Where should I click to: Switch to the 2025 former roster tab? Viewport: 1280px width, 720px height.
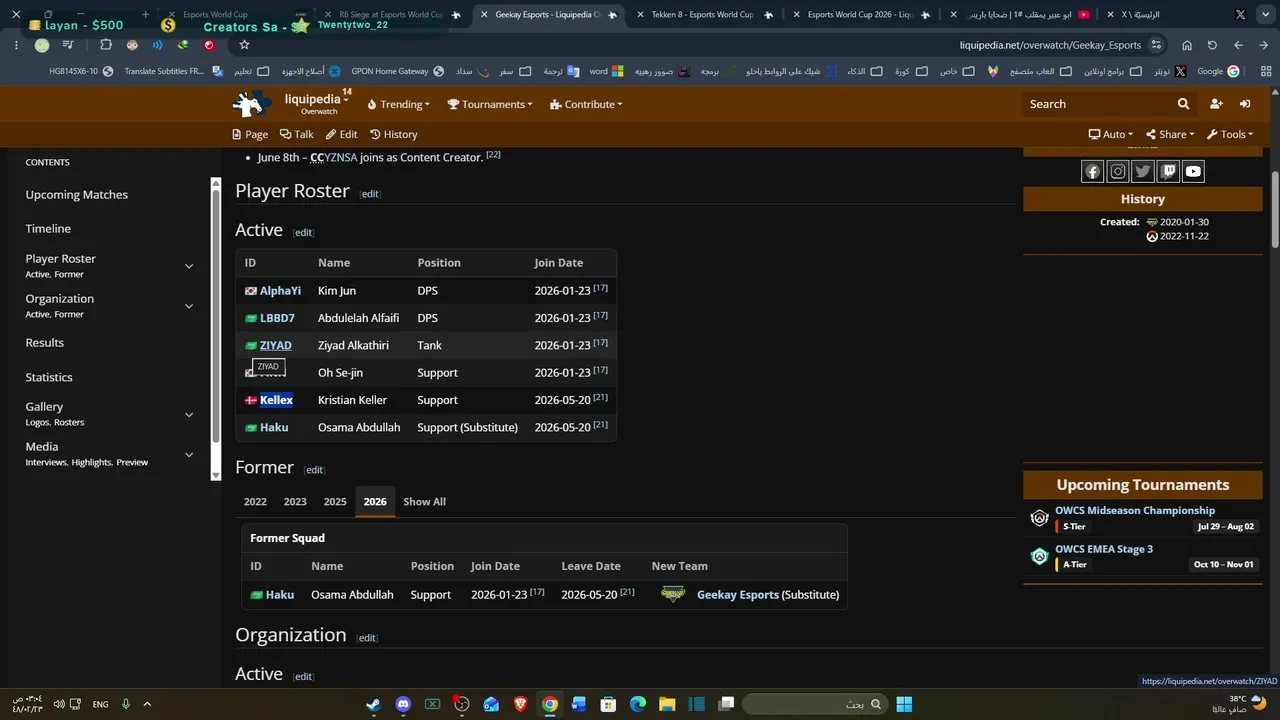[335, 502]
